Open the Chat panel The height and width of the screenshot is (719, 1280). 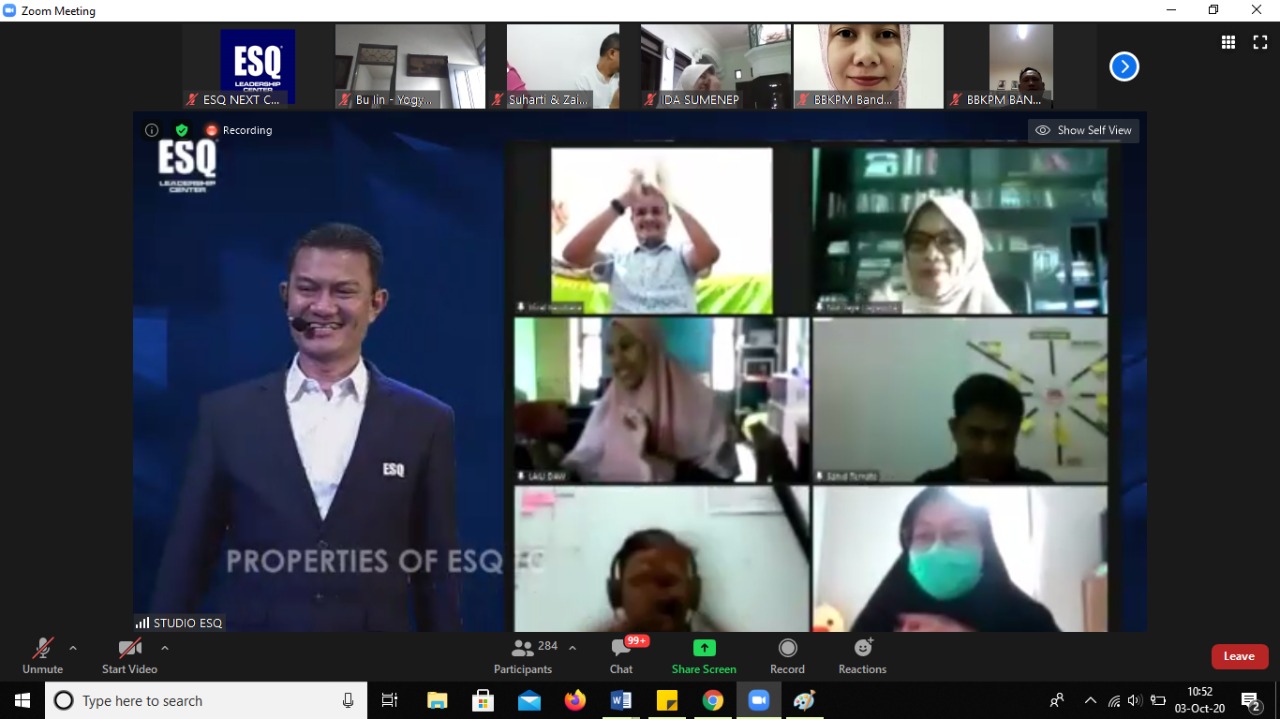pos(621,656)
